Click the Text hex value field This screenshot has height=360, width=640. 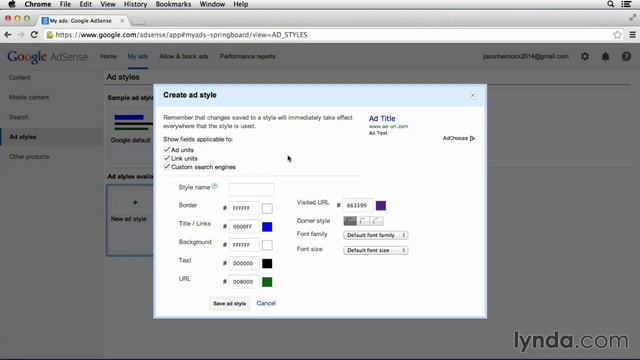pyautogui.click(x=244, y=263)
